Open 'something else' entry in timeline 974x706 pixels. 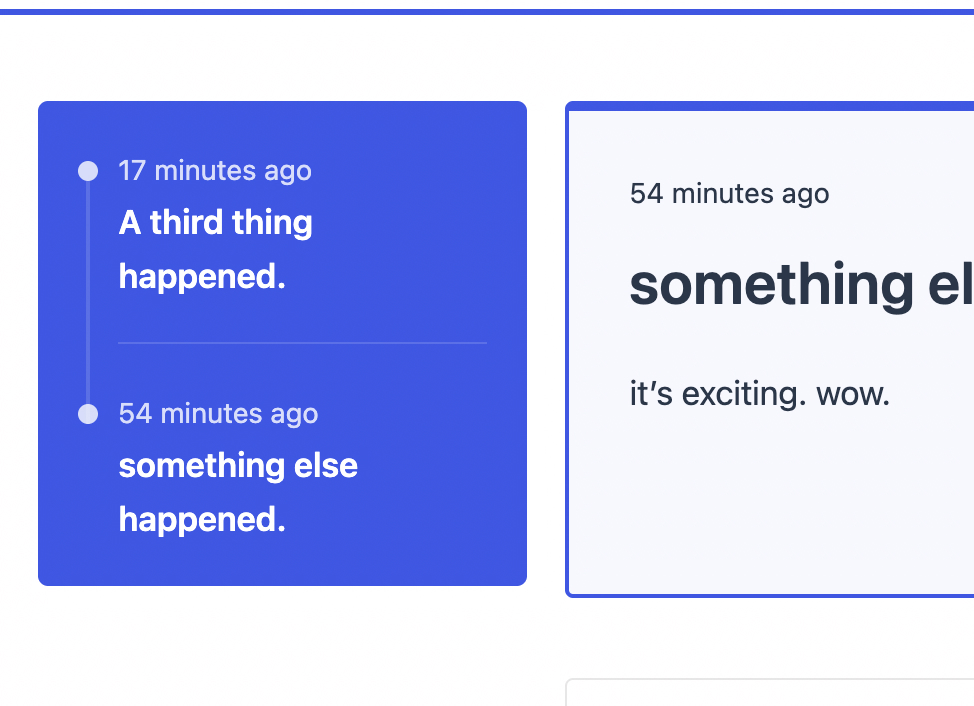tap(238, 466)
